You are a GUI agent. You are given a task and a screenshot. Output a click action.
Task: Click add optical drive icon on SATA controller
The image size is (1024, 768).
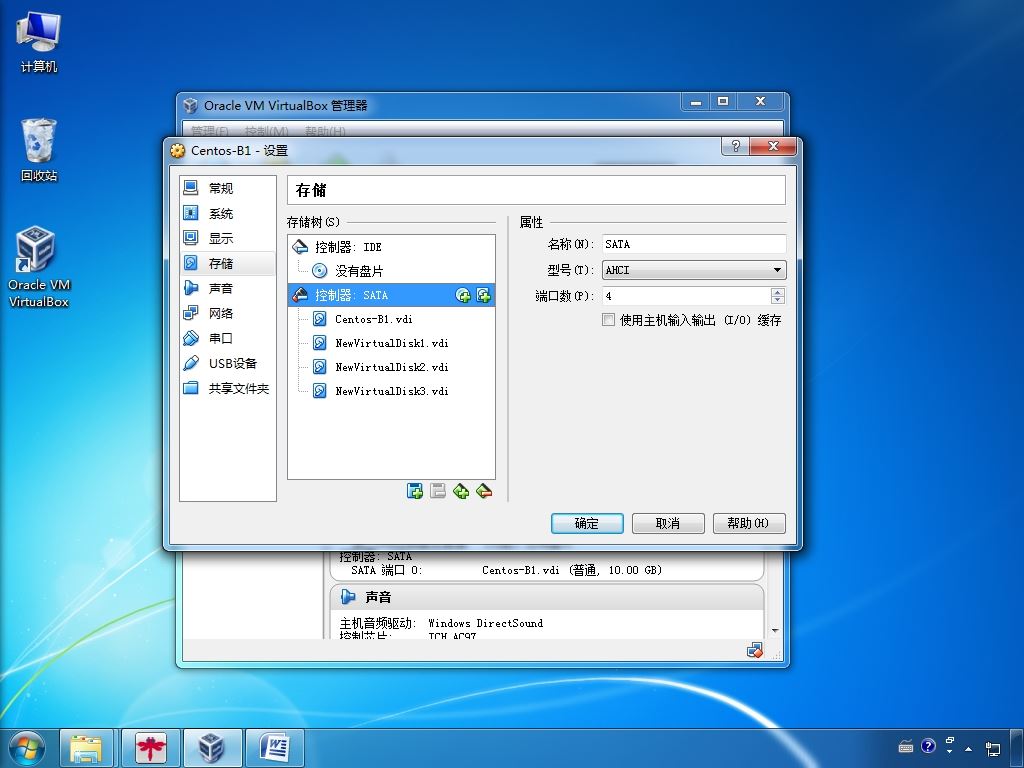[463, 295]
